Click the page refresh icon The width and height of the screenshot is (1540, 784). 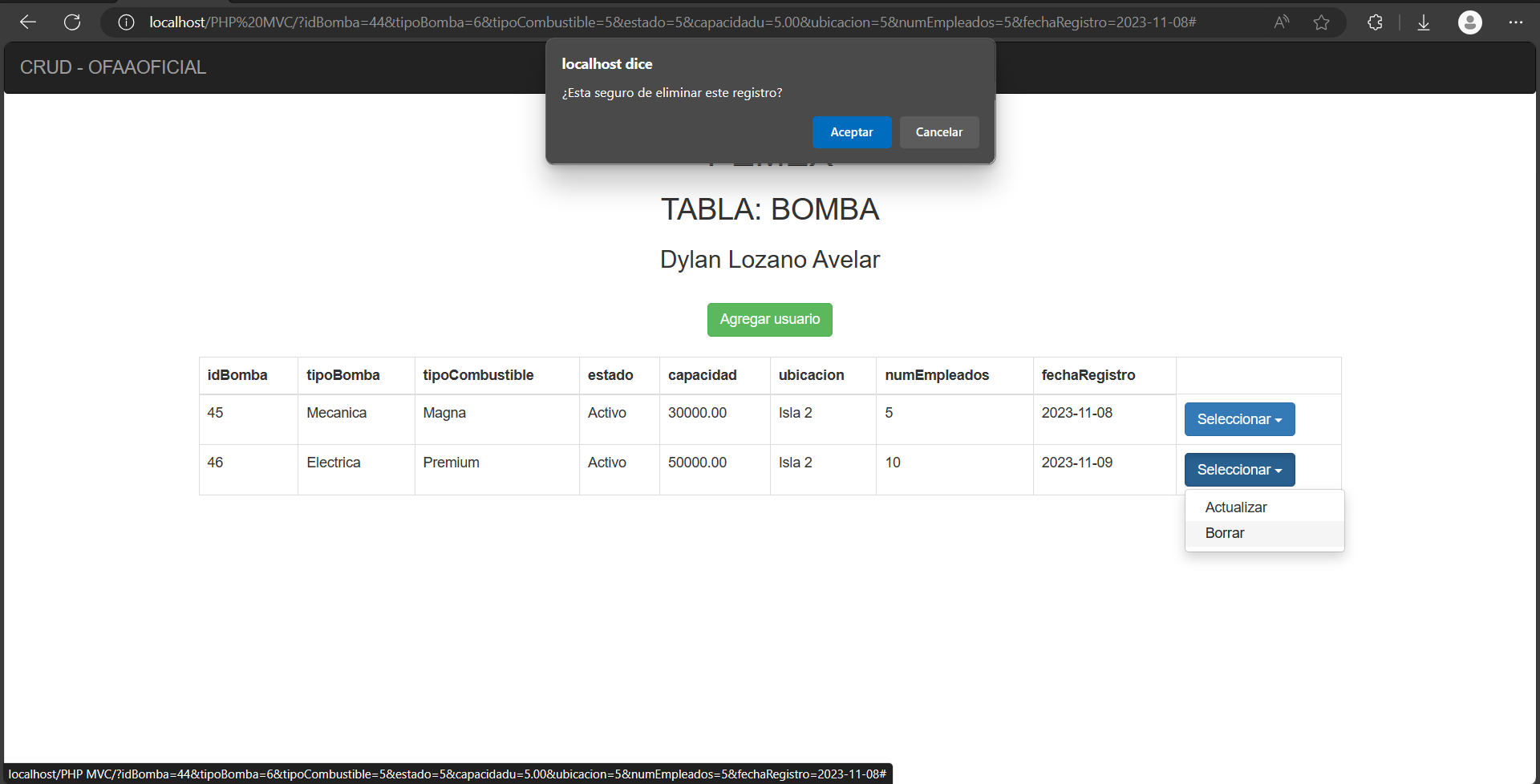point(72,22)
